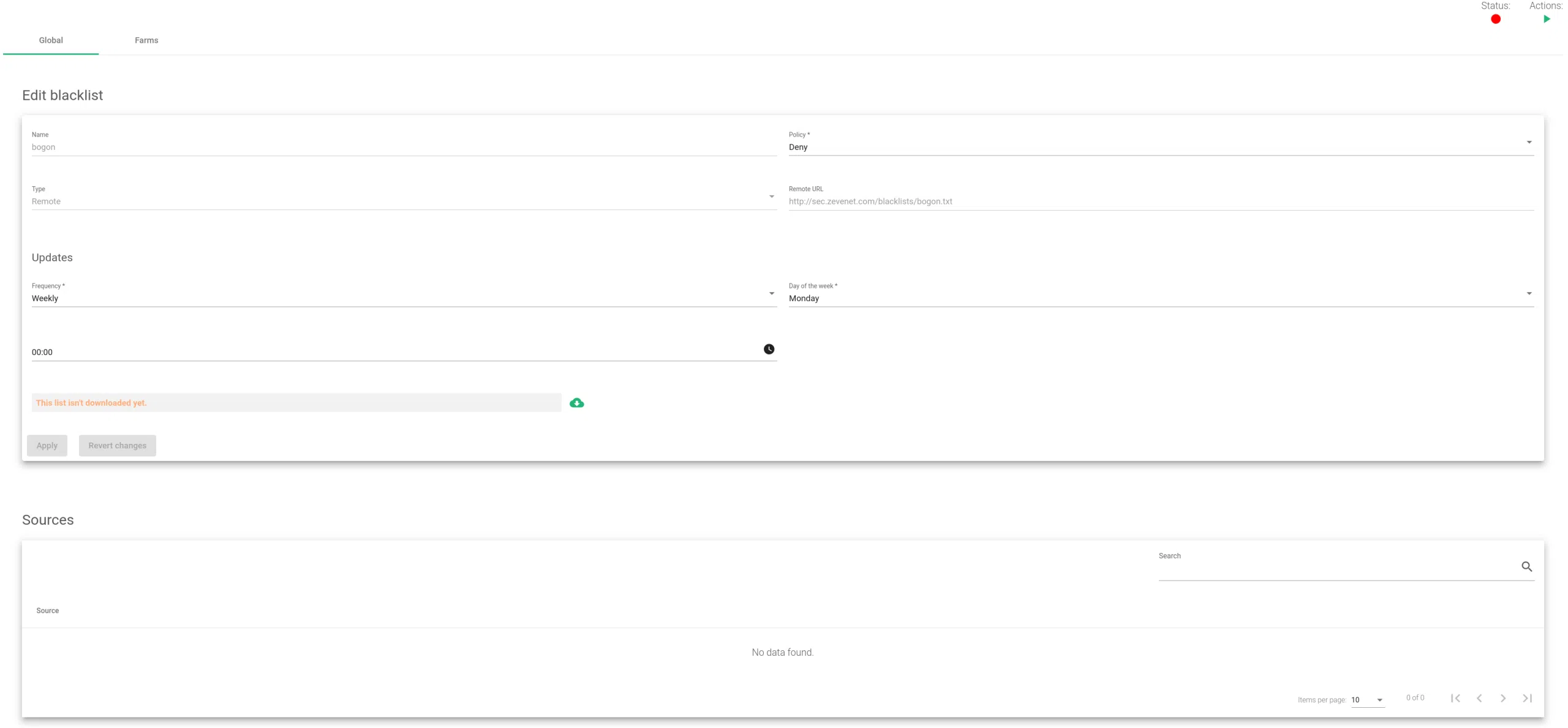Click the Sources Search text field
This screenshot has height=728, width=1568.
coord(1335,568)
